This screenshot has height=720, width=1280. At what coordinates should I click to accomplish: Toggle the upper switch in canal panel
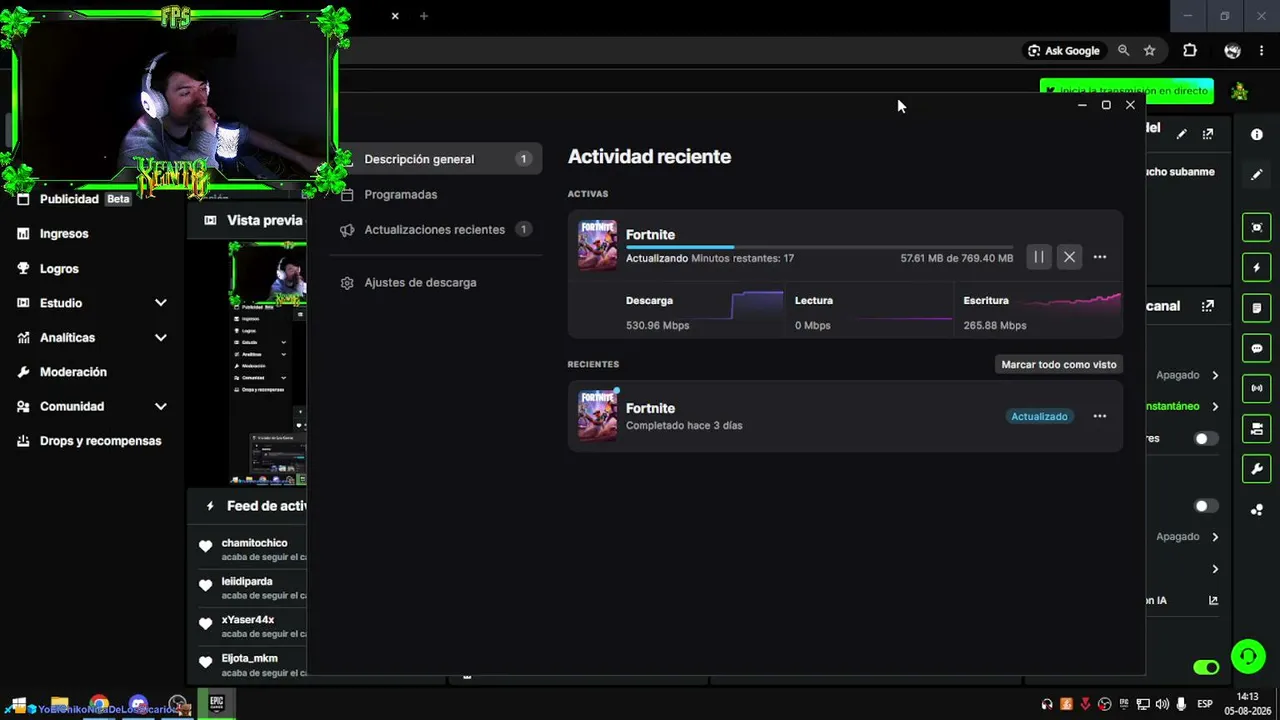(1207, 438)
